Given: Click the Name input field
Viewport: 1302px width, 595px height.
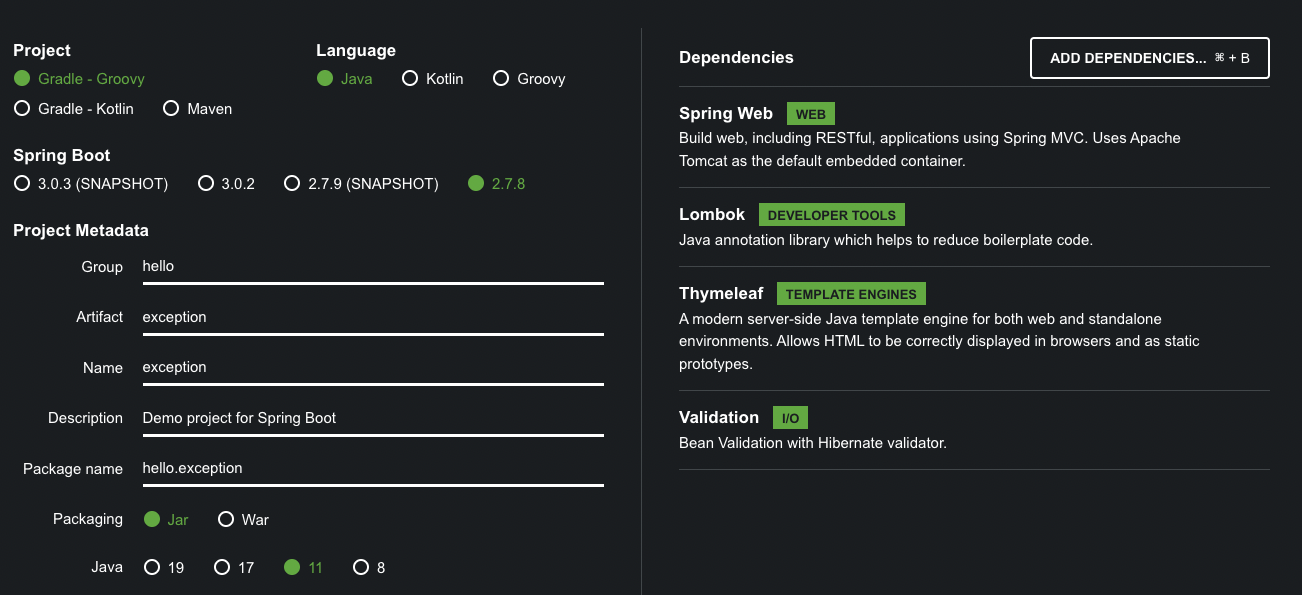Looking at the screenshot, I should (373, 367).
